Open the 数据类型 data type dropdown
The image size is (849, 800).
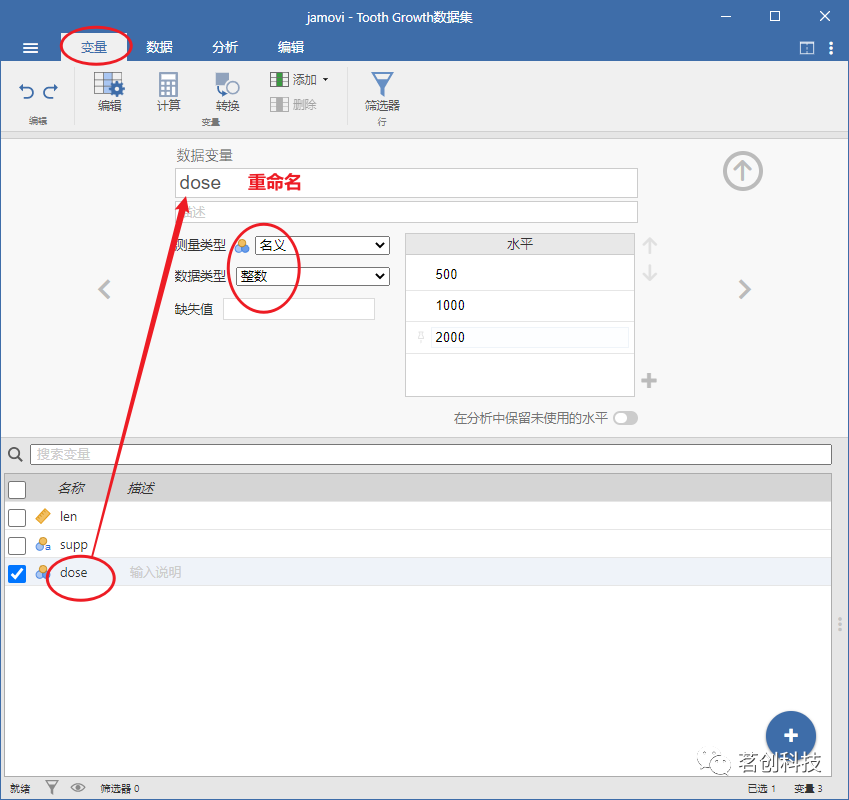tap(313, 276)
